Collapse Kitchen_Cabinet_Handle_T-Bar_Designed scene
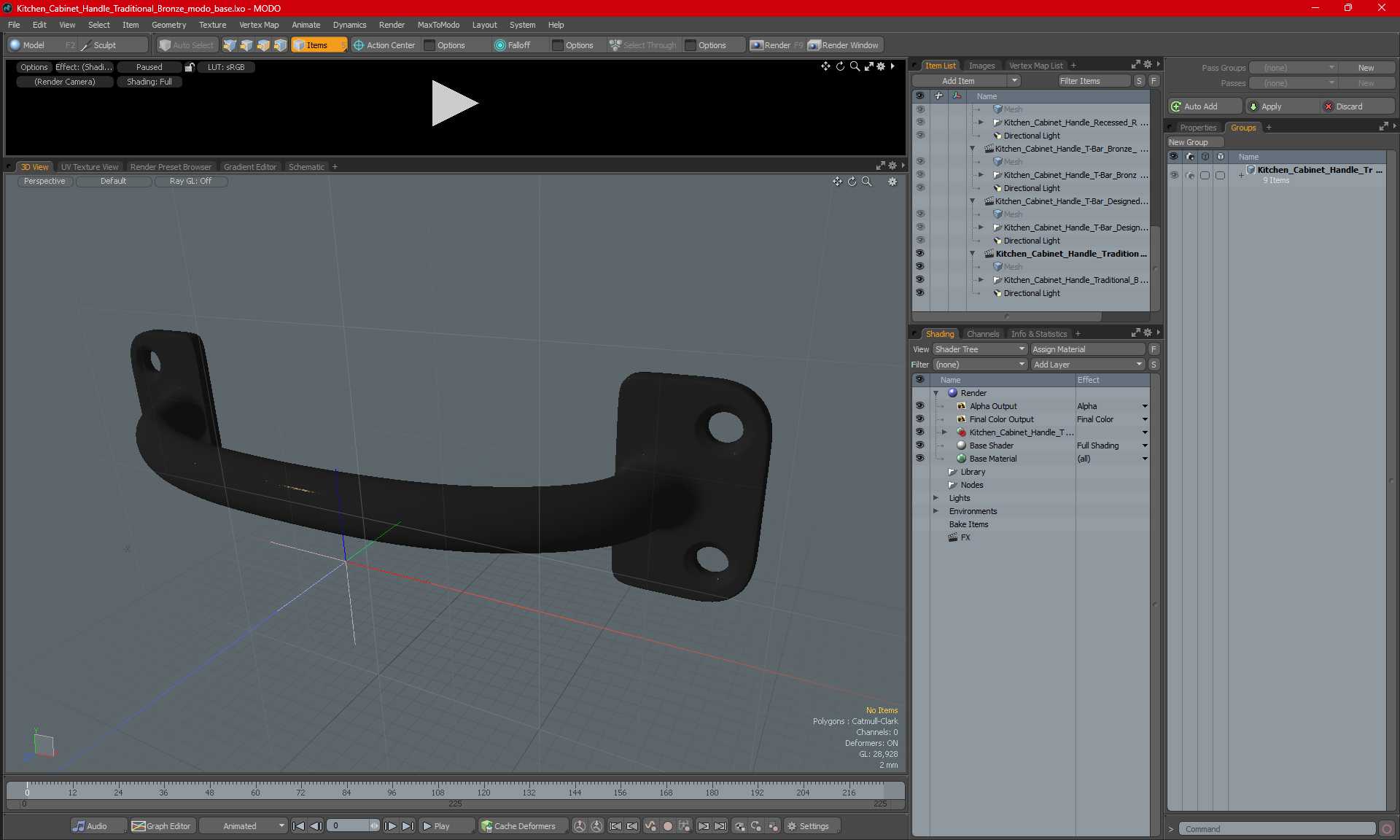Screen dimensions: 1400x840 pyautogui.click(x=972, y=201)
